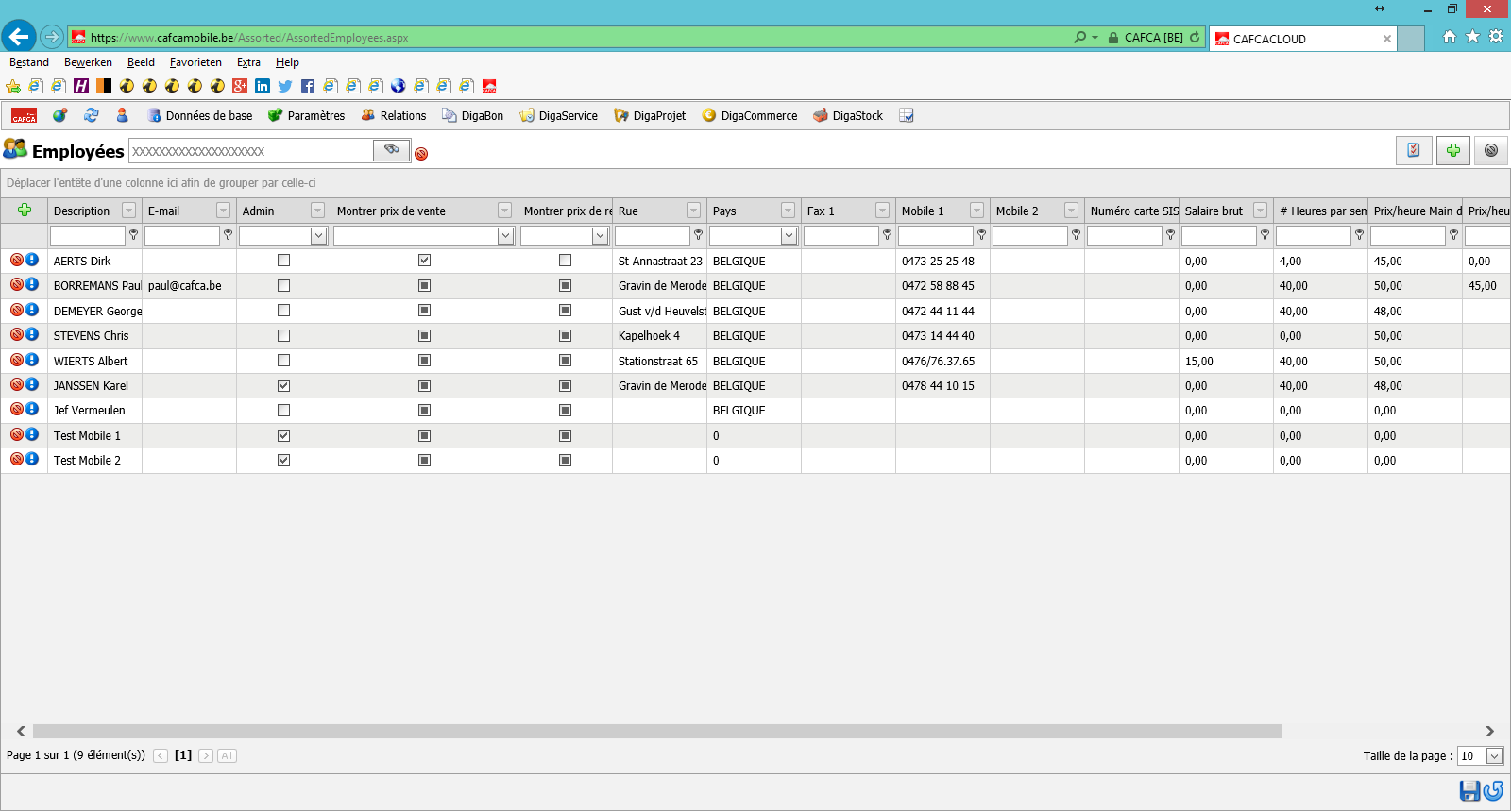This screenshot has width=1511, height=812.
Task: Open Pays filter row combo box
Action: [x=789, y=235]
